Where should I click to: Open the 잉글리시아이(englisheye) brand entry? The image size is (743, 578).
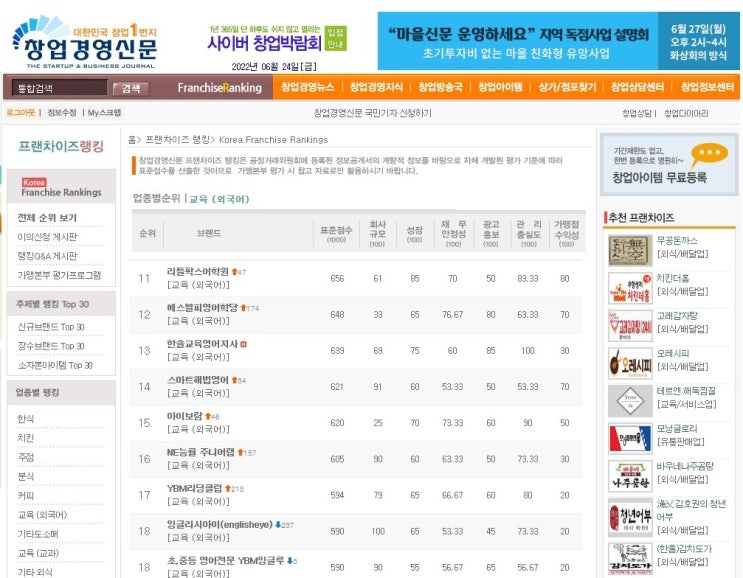[220, 524]
